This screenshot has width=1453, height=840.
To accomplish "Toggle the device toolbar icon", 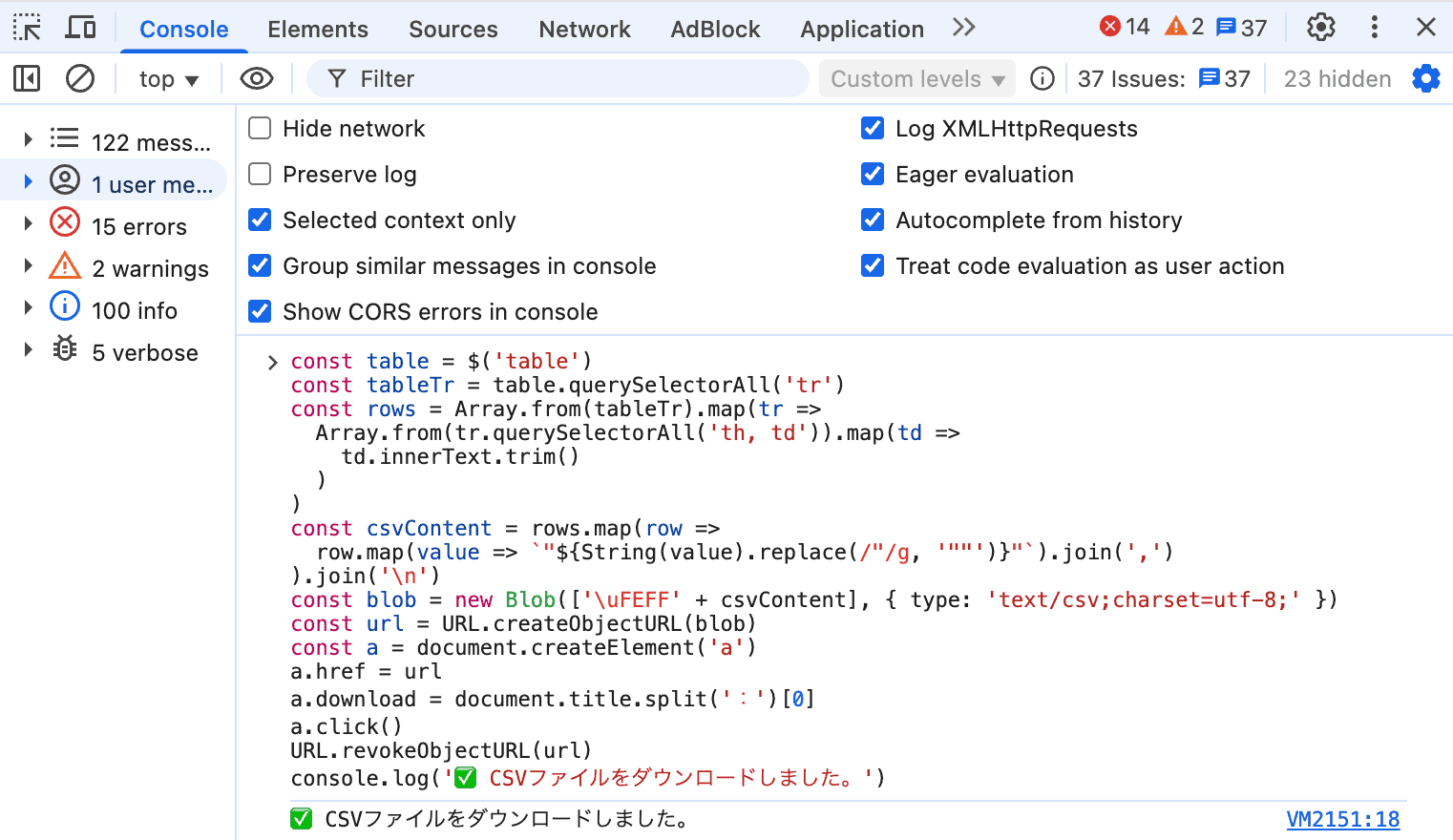I will 80,28.
